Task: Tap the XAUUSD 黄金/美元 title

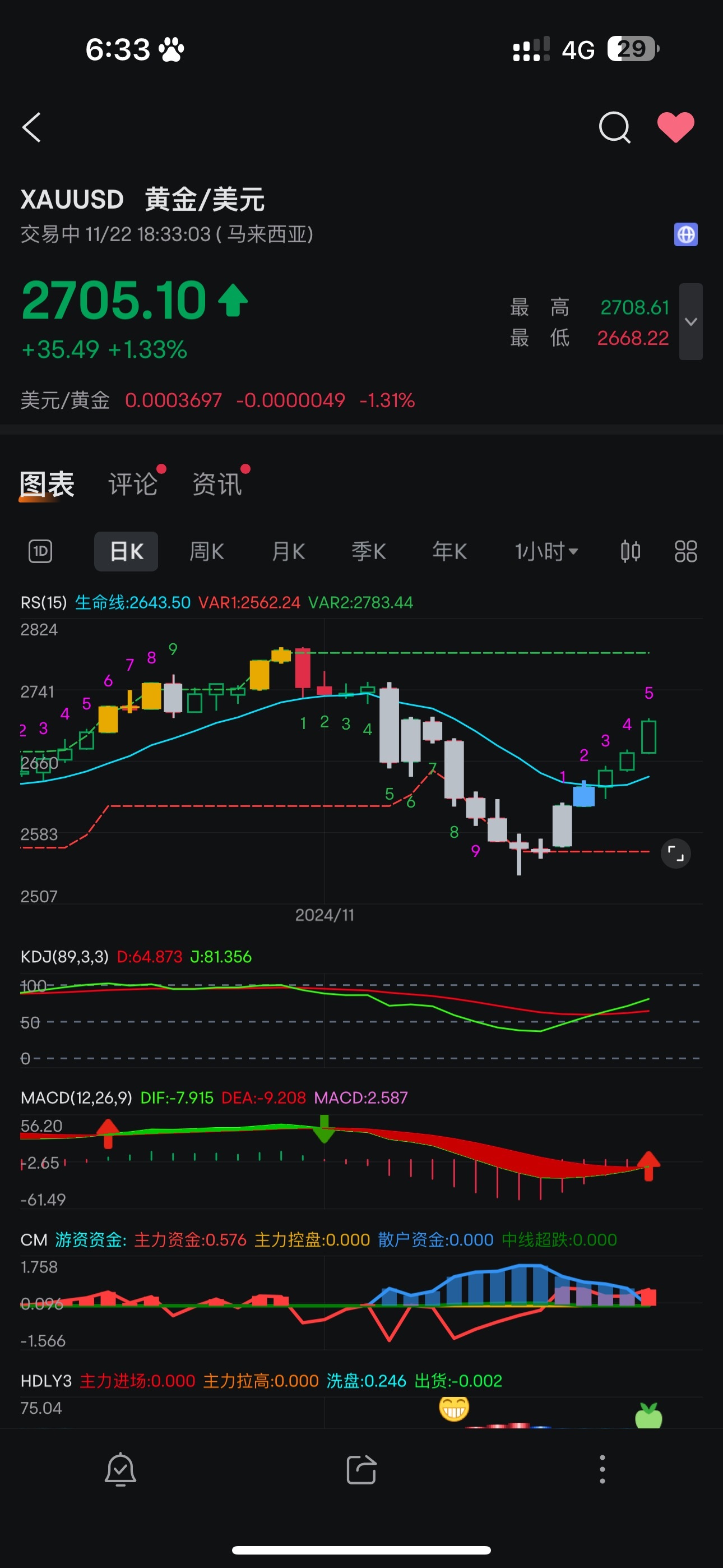Action: tap(142, 200)
